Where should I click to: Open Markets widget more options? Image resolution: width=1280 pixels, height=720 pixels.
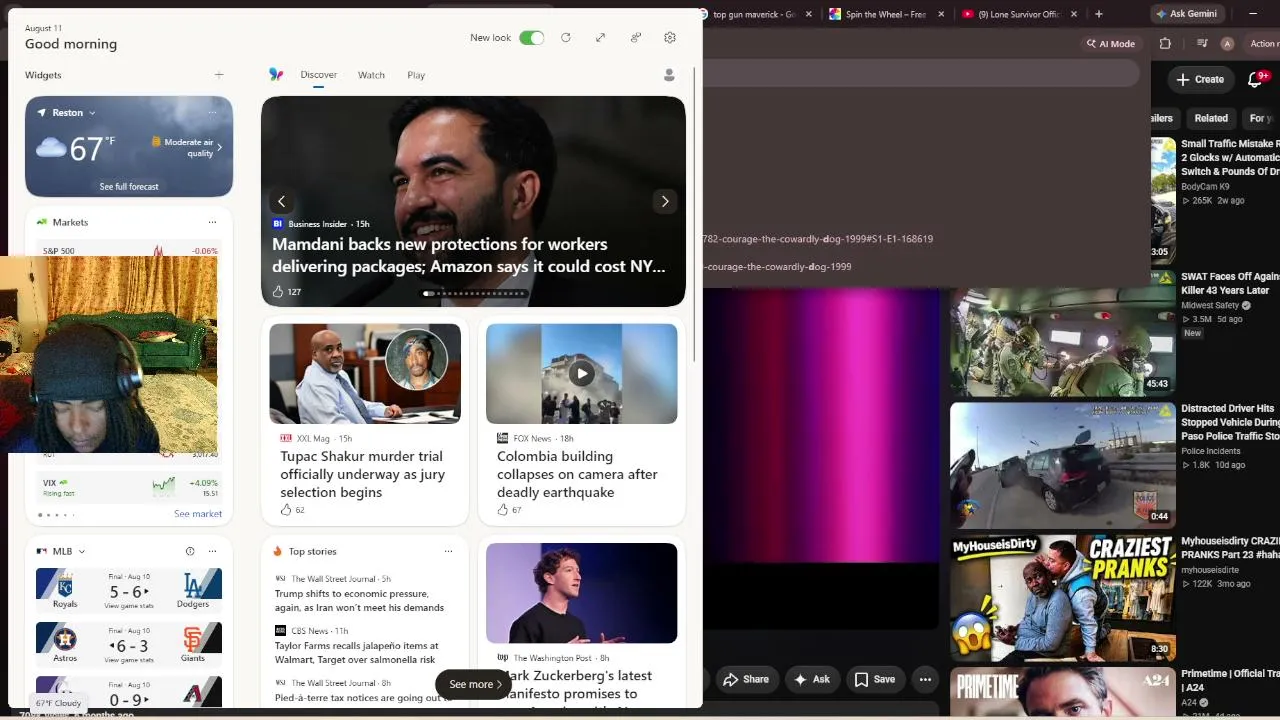[x=212, y=222]
